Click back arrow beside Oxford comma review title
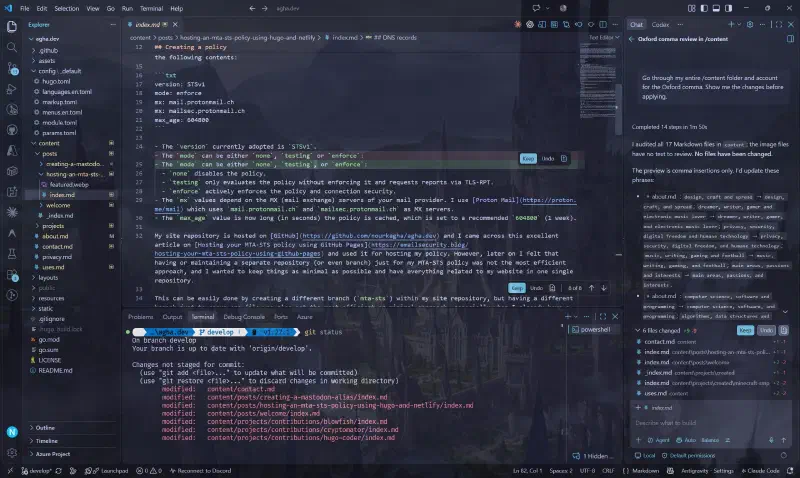Image resolution: width=800 pixels, height=478 pixels. 632,39
